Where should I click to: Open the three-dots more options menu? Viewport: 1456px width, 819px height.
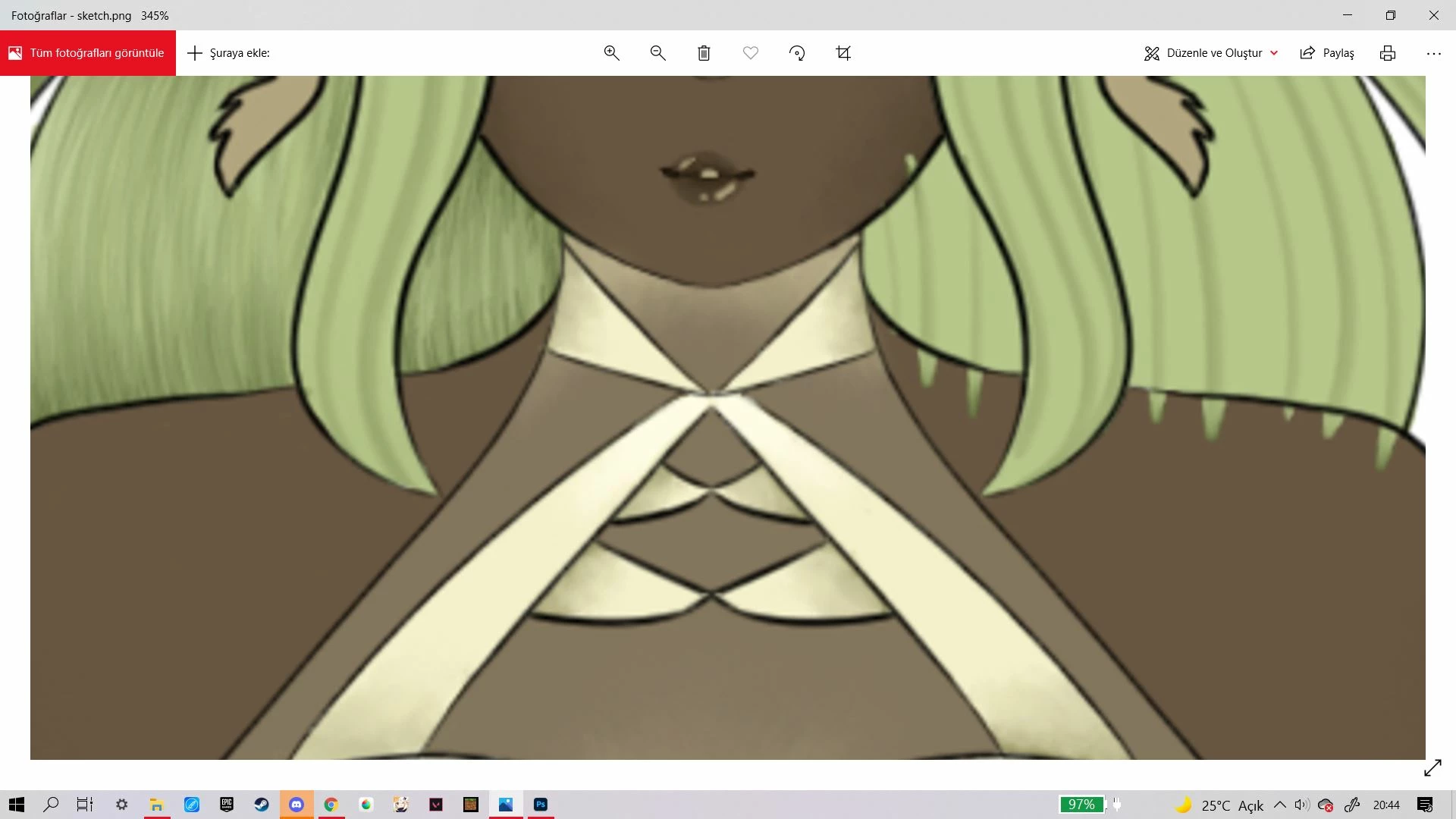1433,53
